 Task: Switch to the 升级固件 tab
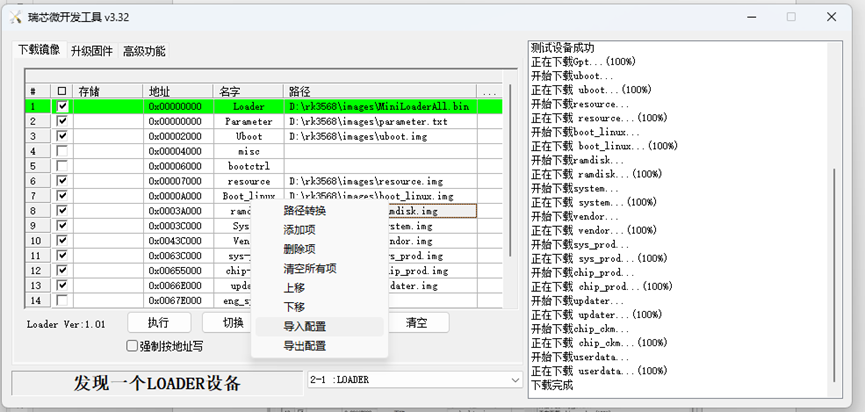click(x=92, y=51)
